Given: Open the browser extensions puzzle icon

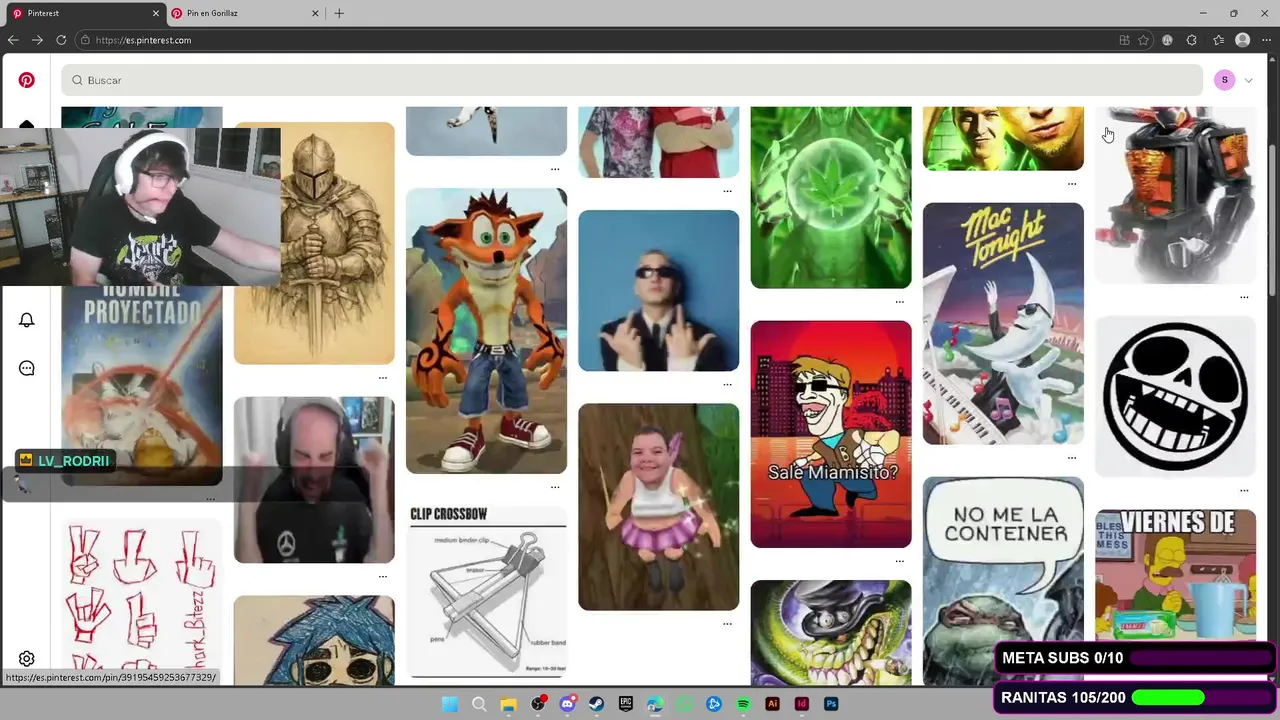Looking at the screenshot, I should tap(1191, 40).
